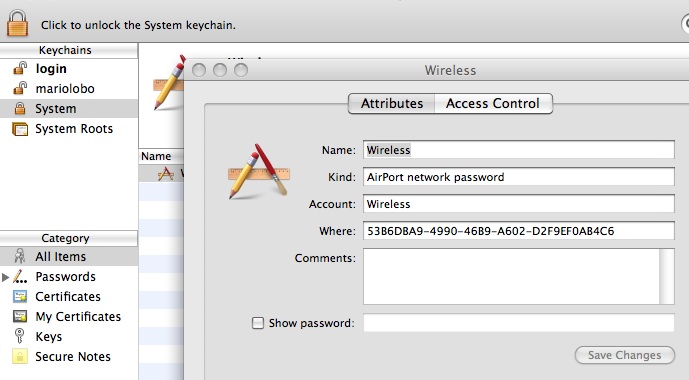Switch to the Attributes tab

392,103
